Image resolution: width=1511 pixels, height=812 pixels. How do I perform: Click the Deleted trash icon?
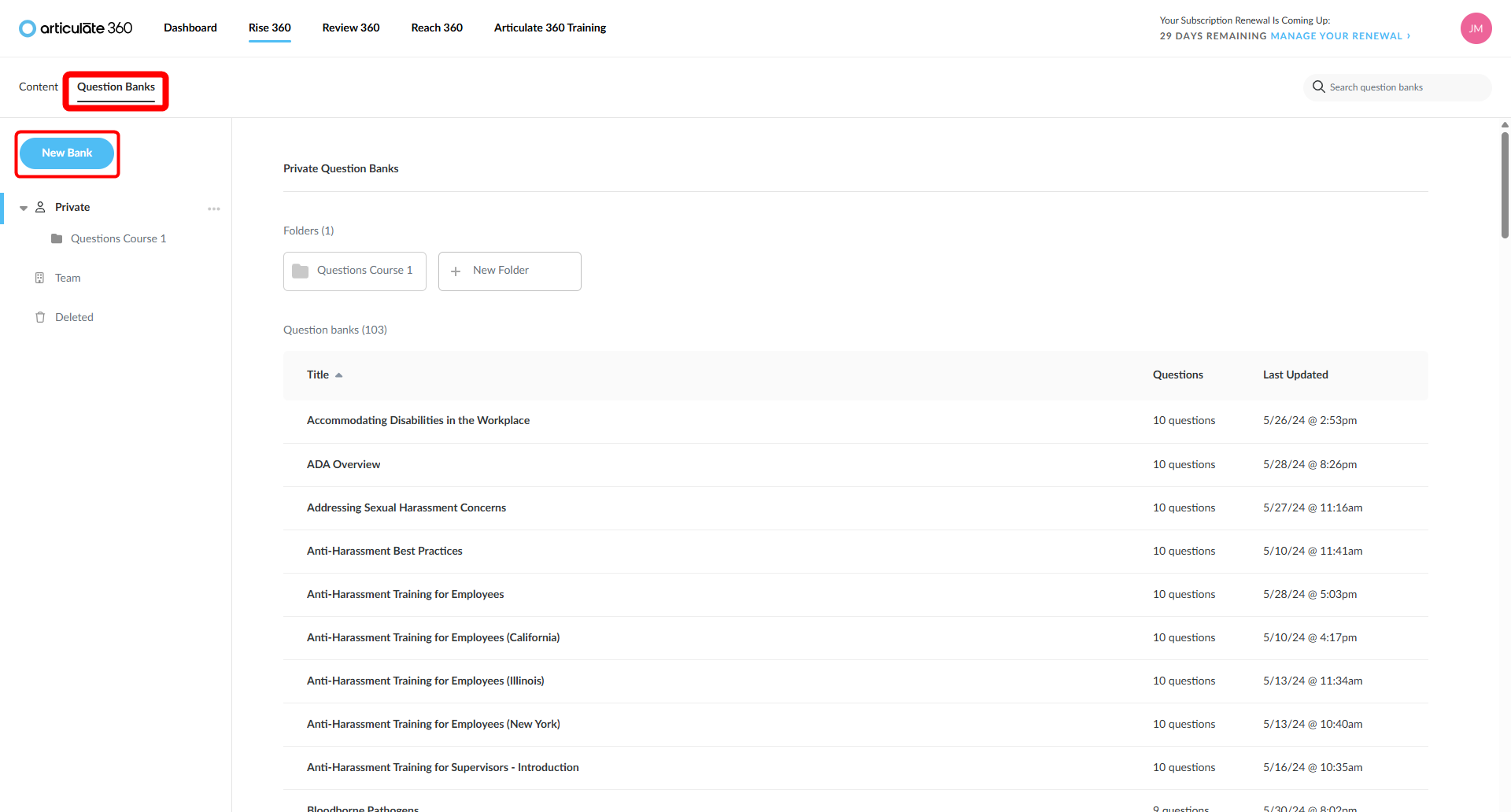pos(40,317)
